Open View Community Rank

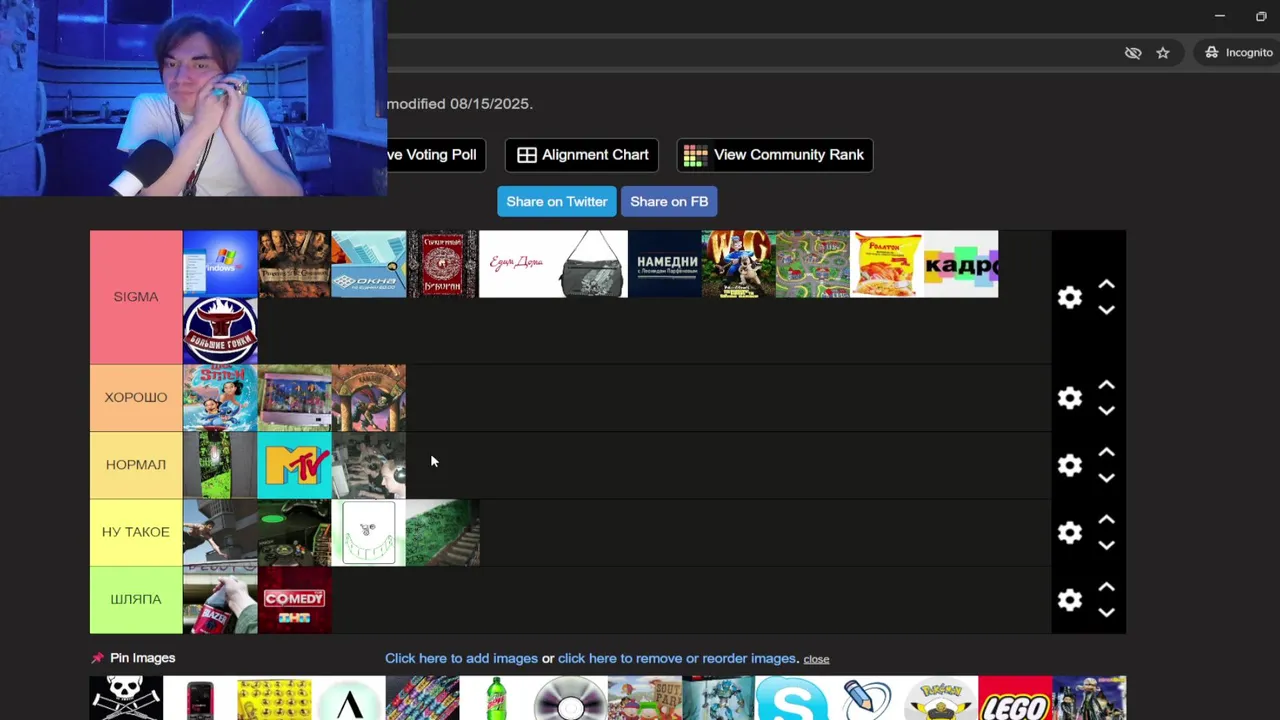pyautogui.click(x=775, y=155)
